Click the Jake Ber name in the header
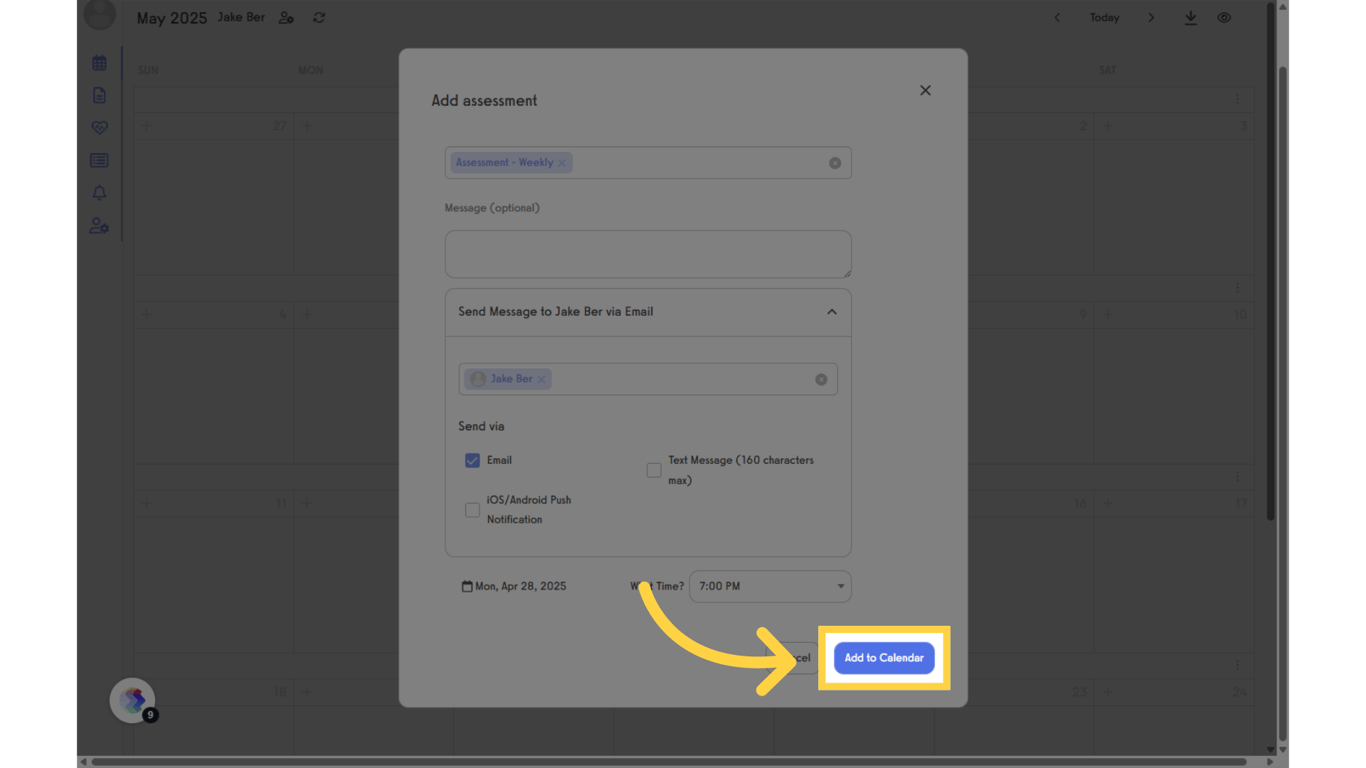The image size is (1366, 768). pos(241,18)
